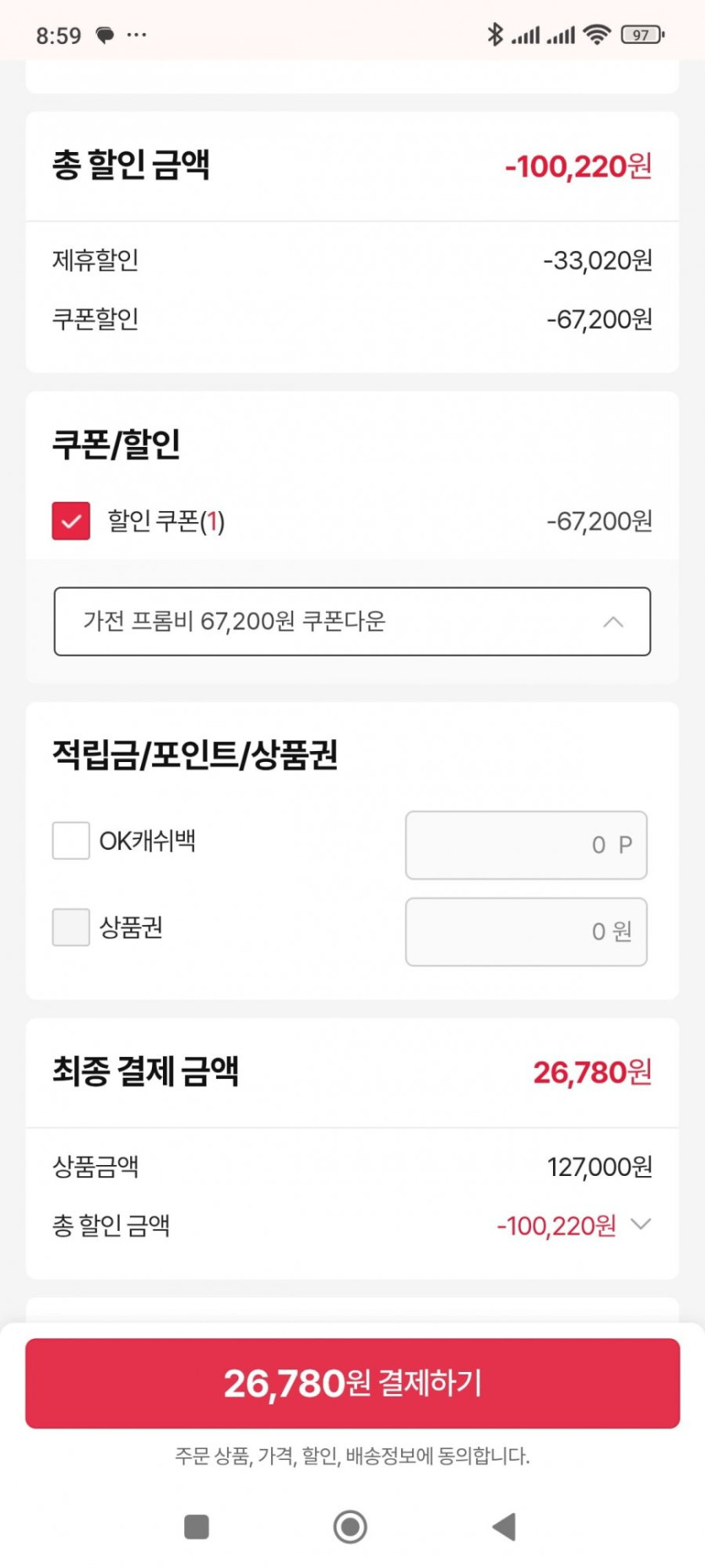This screenshot has height=1568, width=705.
Task: Tap the Wi-Fi status icon
Action: [597, 35]
